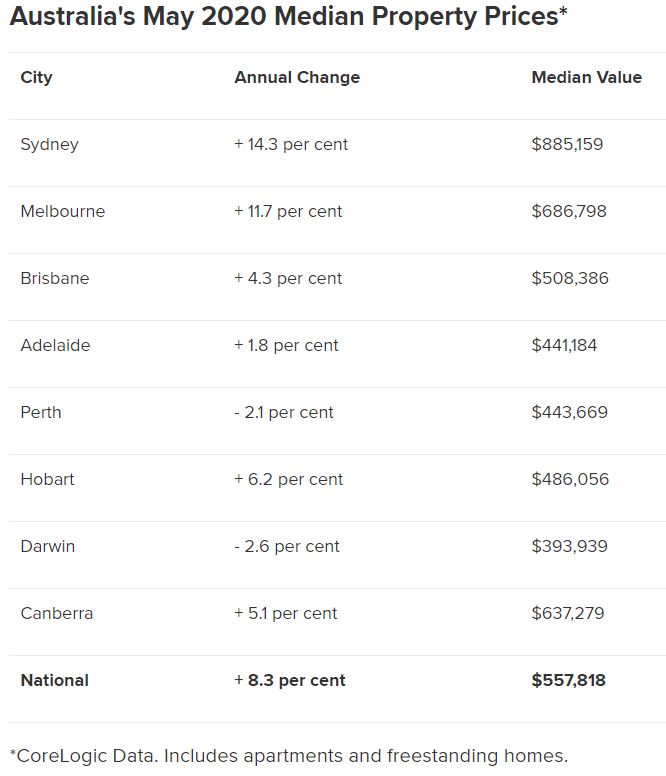
Task: Select the Median Value column header
Action: [x=586, y=77]
